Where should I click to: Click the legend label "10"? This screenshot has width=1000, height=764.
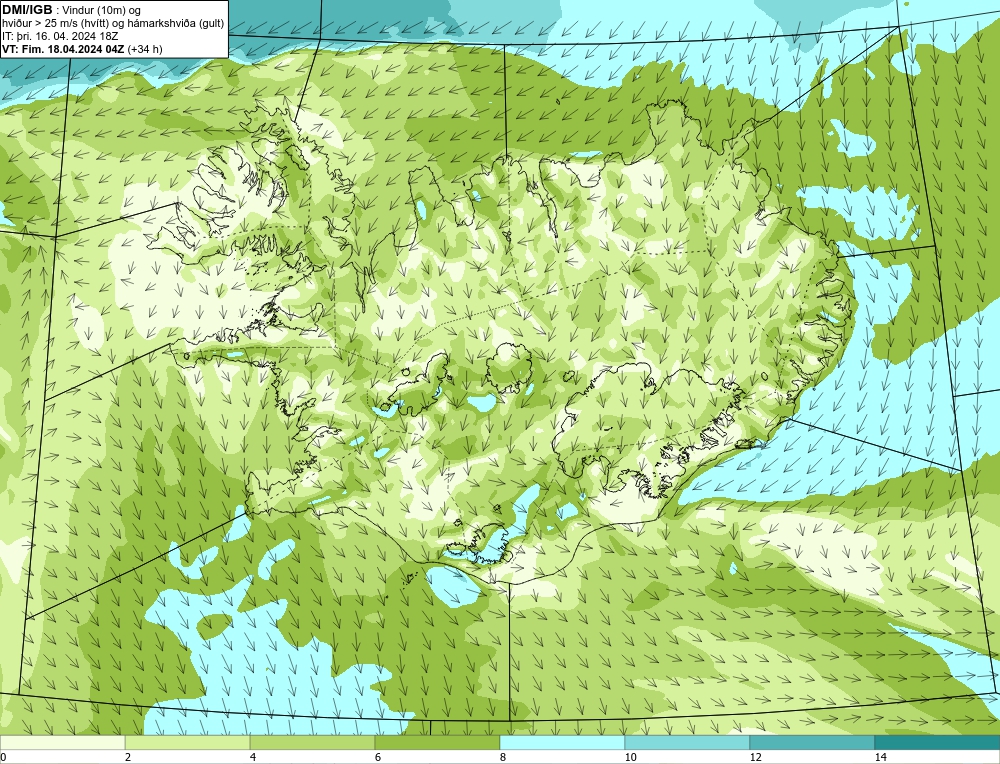click(631, 757)
